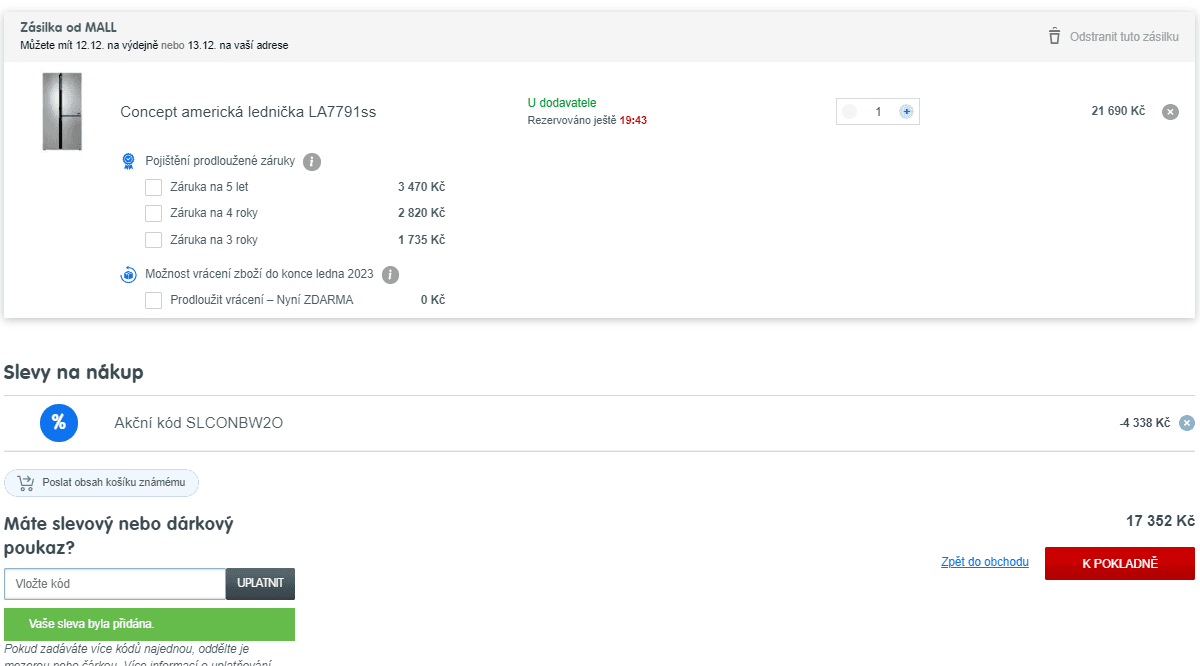The image size is (1200, 666).
Task: Click the Akční kód SLCONBW2O text
Action: pyautogui.click(x=199, y=423)
